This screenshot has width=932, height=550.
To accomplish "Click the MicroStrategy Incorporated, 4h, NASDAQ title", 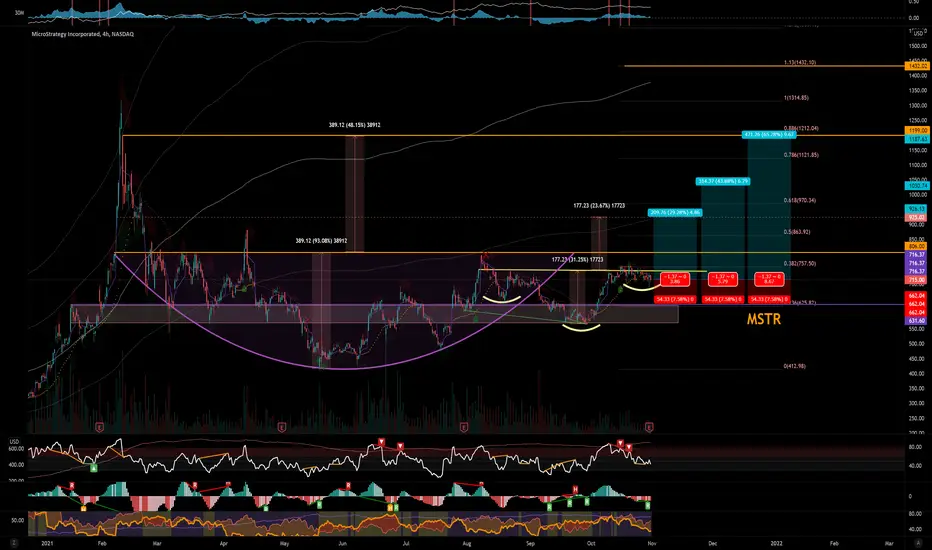I will 83,34.
